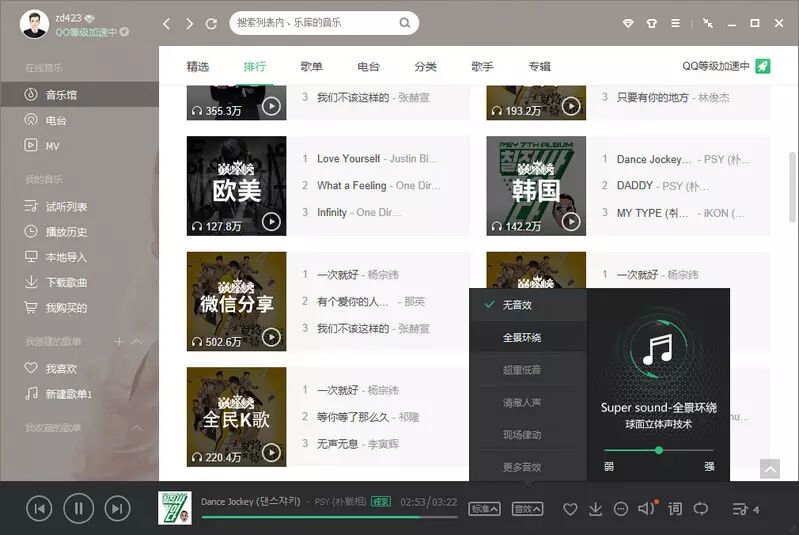Screen dimensions: 799x535
Task: Click the QQ level rocket icon
Action: [762, 66]
